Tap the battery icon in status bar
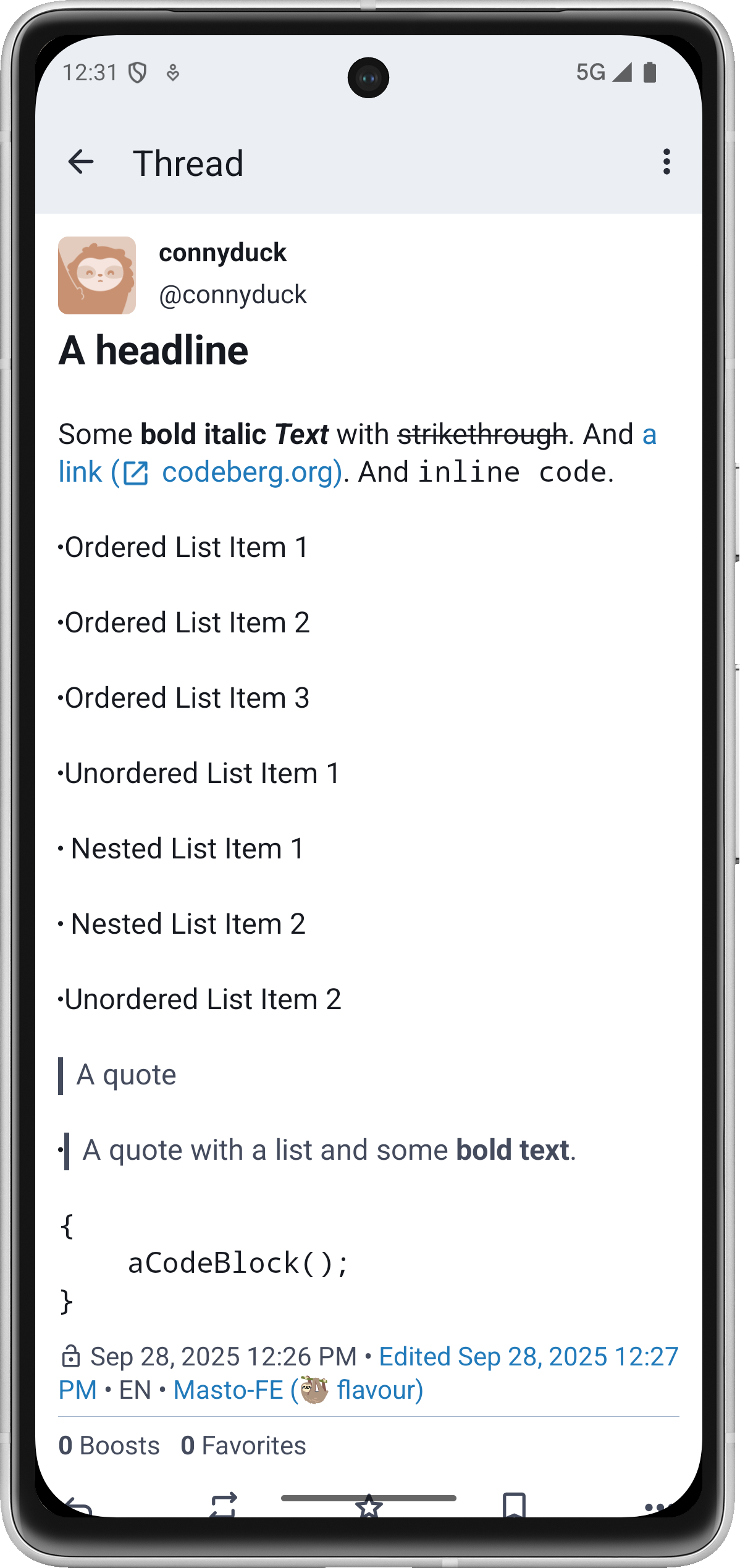740x1568 pixels. [649, 72]
